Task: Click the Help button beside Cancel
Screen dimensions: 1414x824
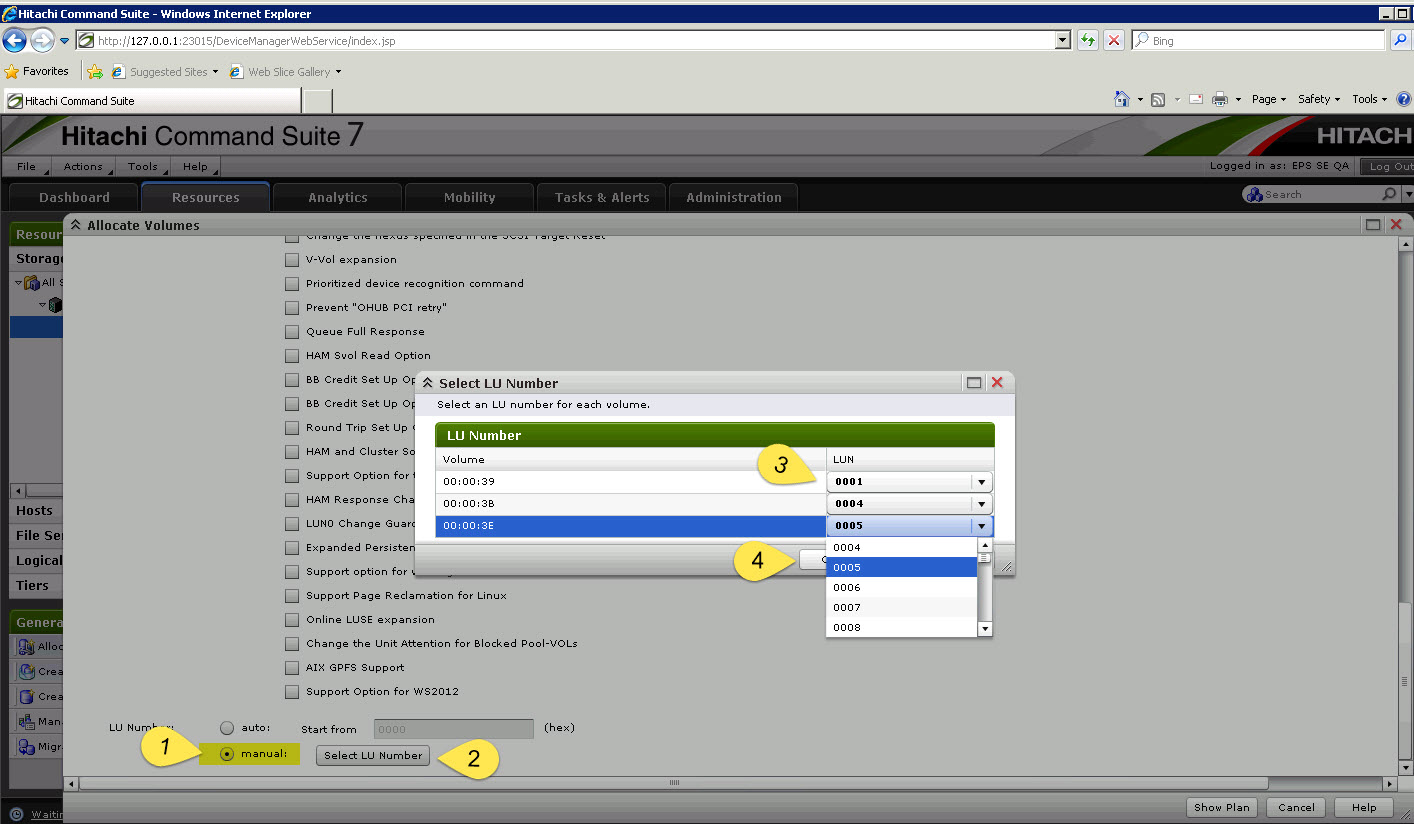Action: pos(1364,807)
